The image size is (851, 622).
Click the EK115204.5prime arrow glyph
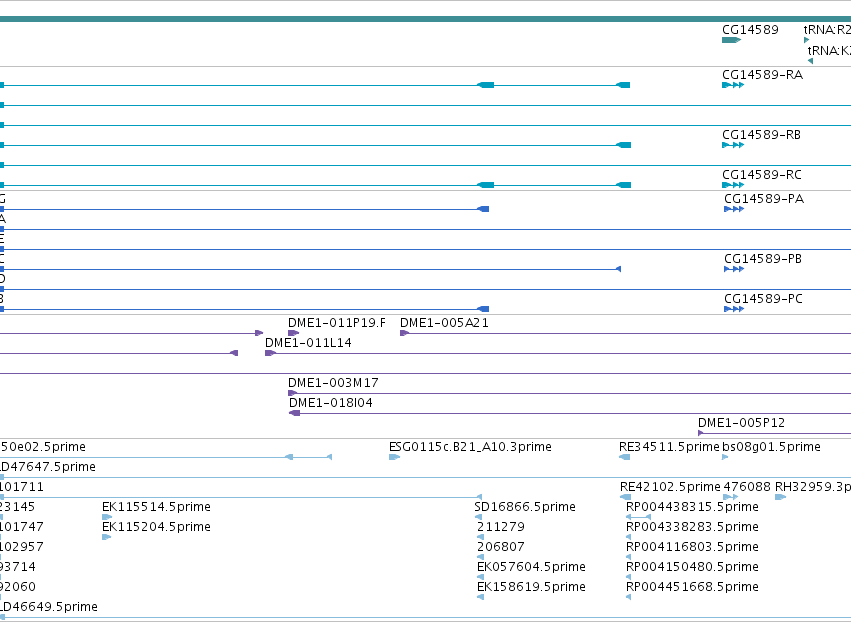(x=106, y=537)
